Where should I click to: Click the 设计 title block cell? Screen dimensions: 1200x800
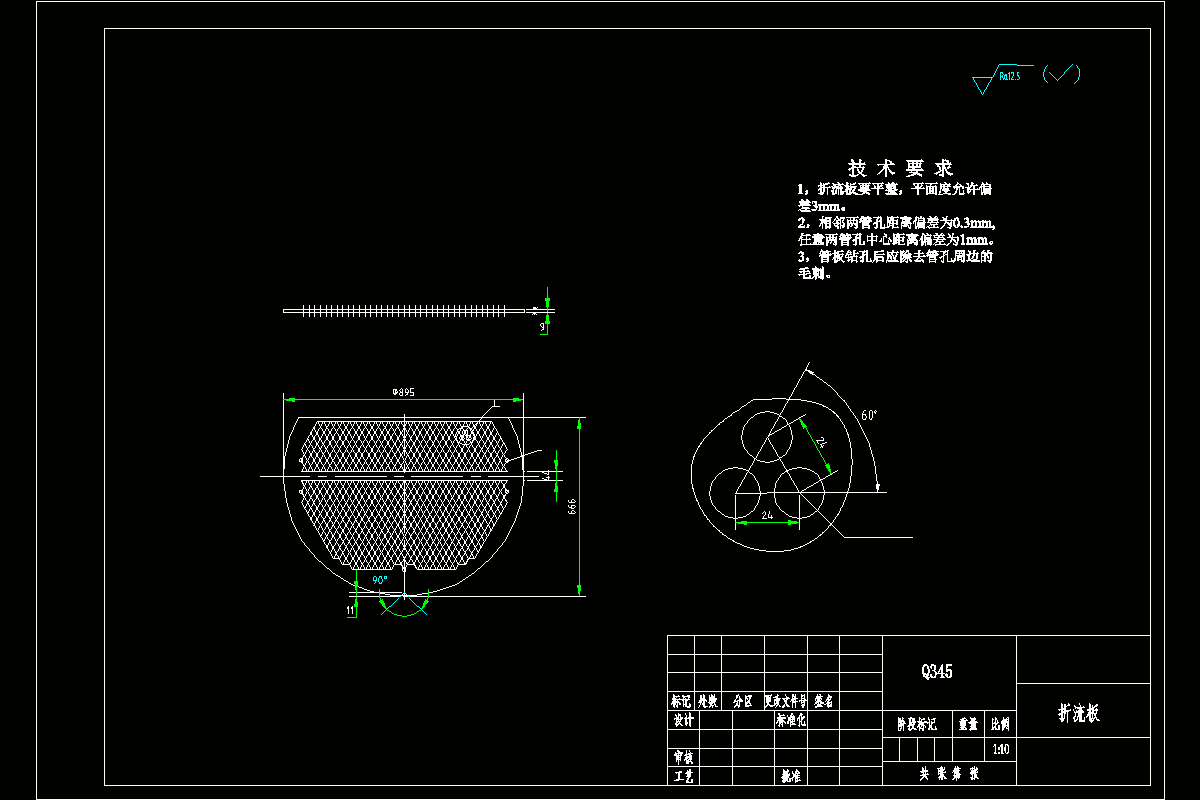pos(683,720)
